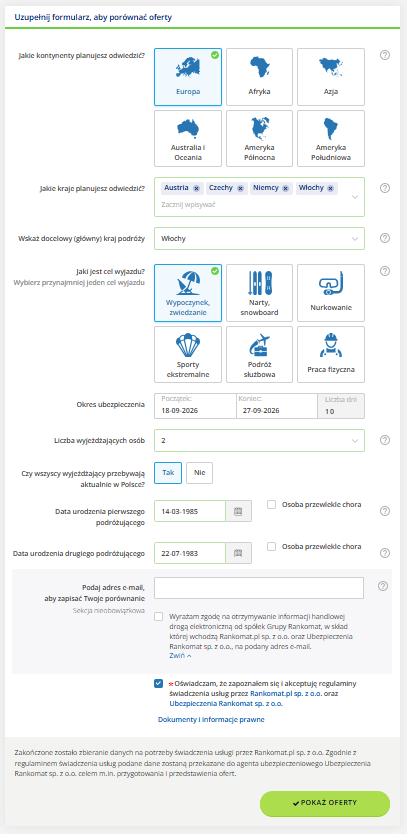Pick the Podróż służbowa tile
The width and height of the screenshot is (407, 834).
coord(259,354)
